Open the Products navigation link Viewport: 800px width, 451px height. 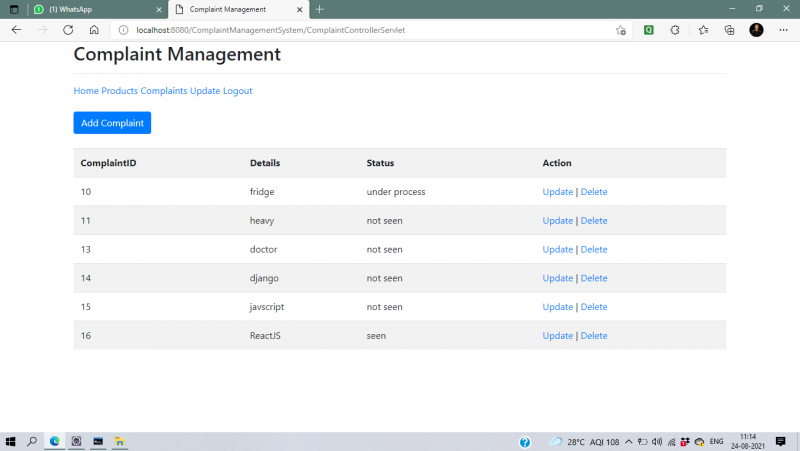pyautogui.click(x=119, y=91)
